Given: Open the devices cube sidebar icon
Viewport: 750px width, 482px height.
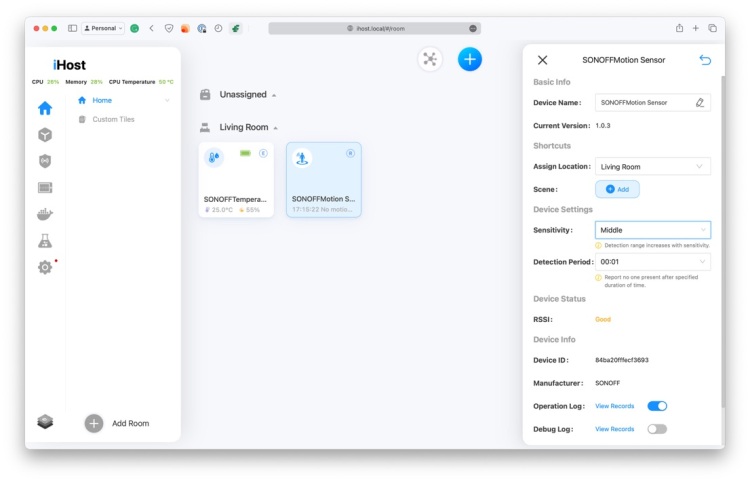Looking at the screenshot, I should pos(45,135).
